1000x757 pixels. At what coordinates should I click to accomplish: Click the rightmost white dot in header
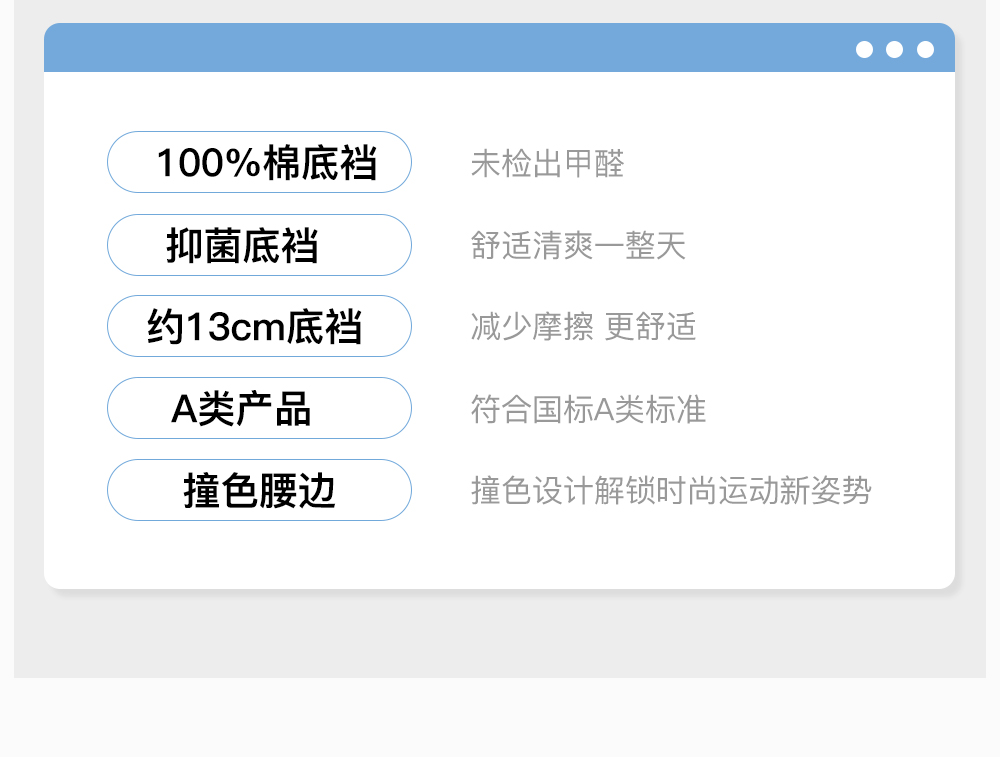(925, 49)
